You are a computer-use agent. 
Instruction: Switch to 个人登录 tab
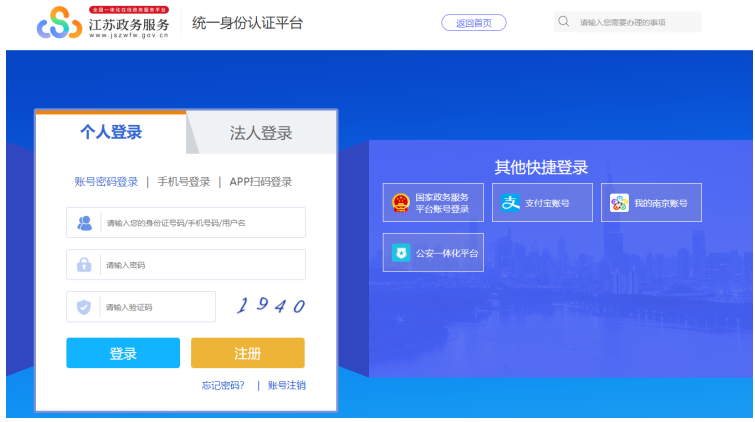(111, 132)
